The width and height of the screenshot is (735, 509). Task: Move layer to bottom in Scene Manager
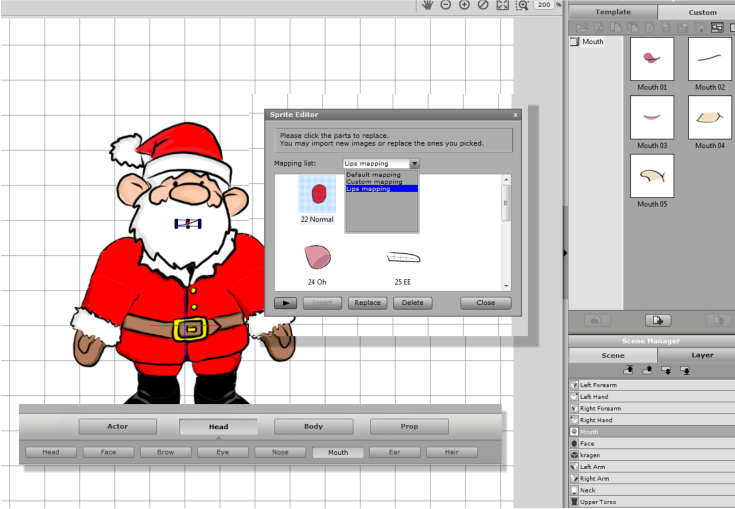(686, 370)
